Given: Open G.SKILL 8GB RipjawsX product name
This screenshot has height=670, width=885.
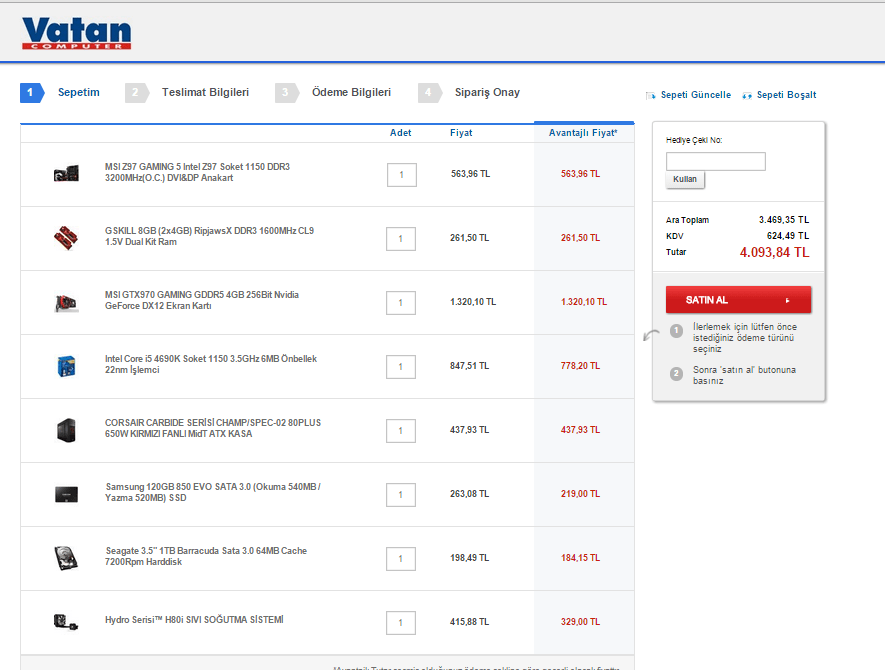Looking at the screenshot, I should [209, 236].
